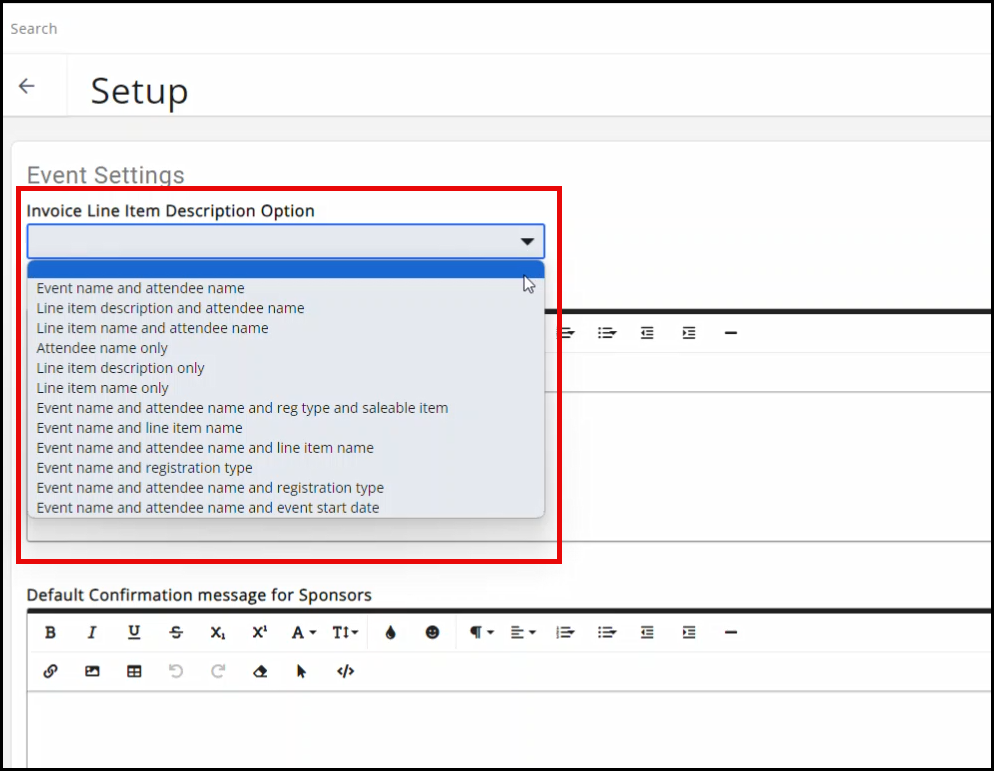This screenshot has width=994, height=771.
Task: Clear formatting with the eraser icon
Action: point(260,672)
